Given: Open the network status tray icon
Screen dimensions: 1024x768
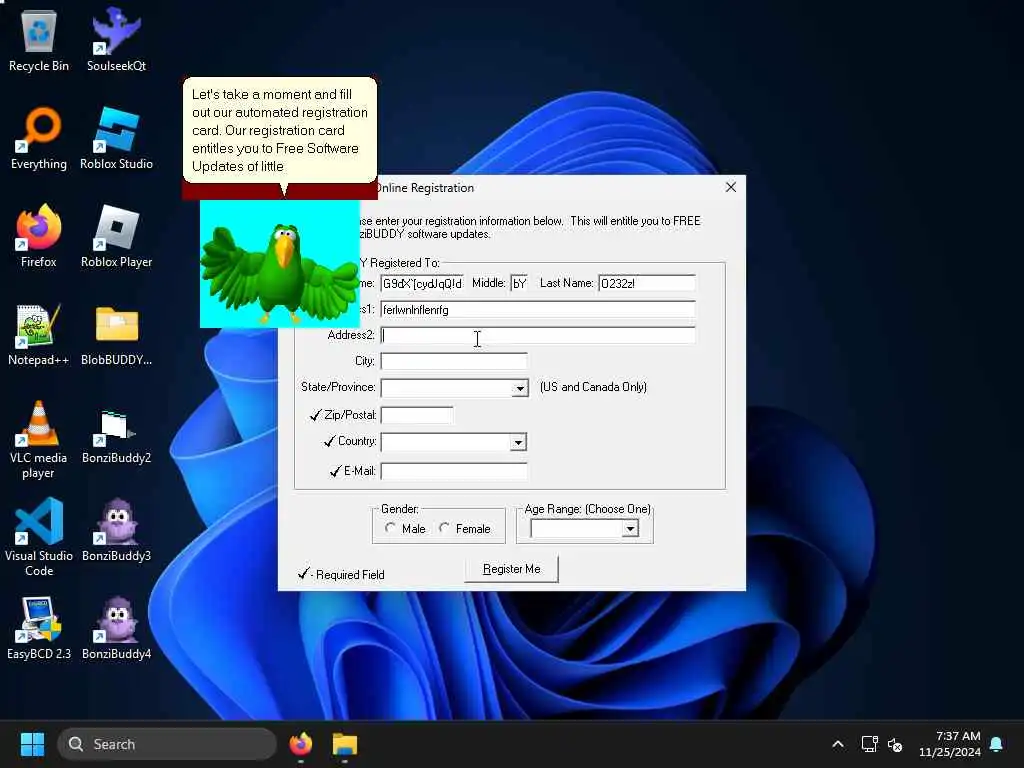Looking at the screenshot, I should click(x=869, y=744).
